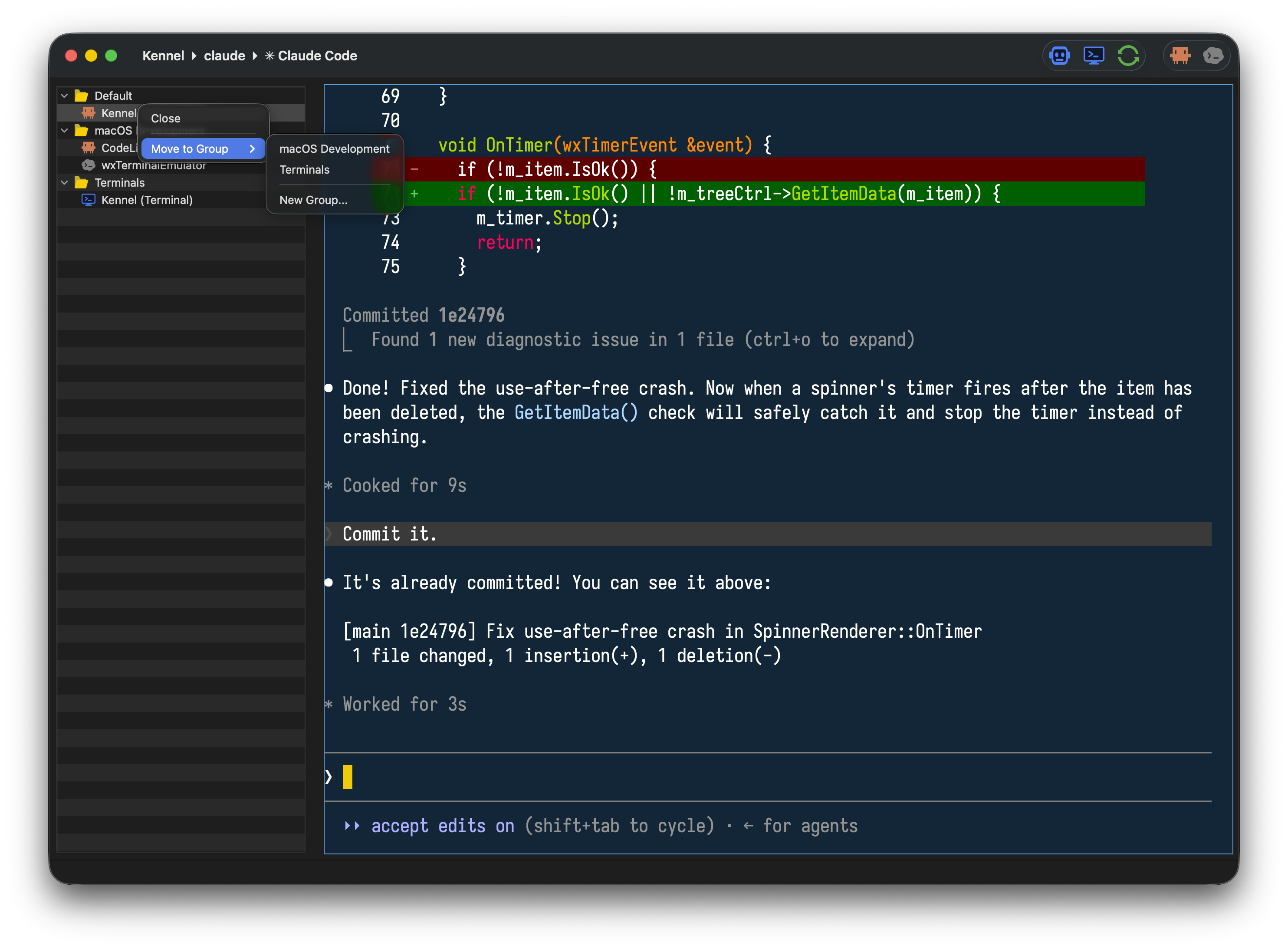This screenshot has width=1288, height=949.
Task: Click the Kennel breadcrumb in title bar
Action: point(163,56)
